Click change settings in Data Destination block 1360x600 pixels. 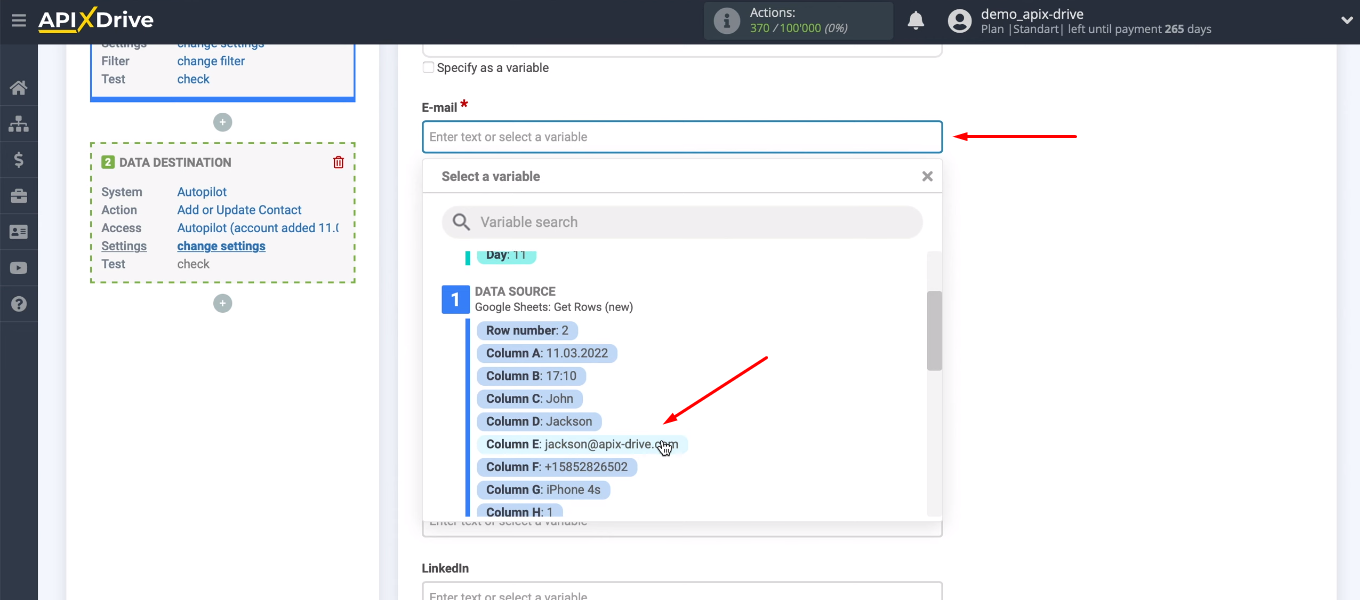tap(221, 245)
